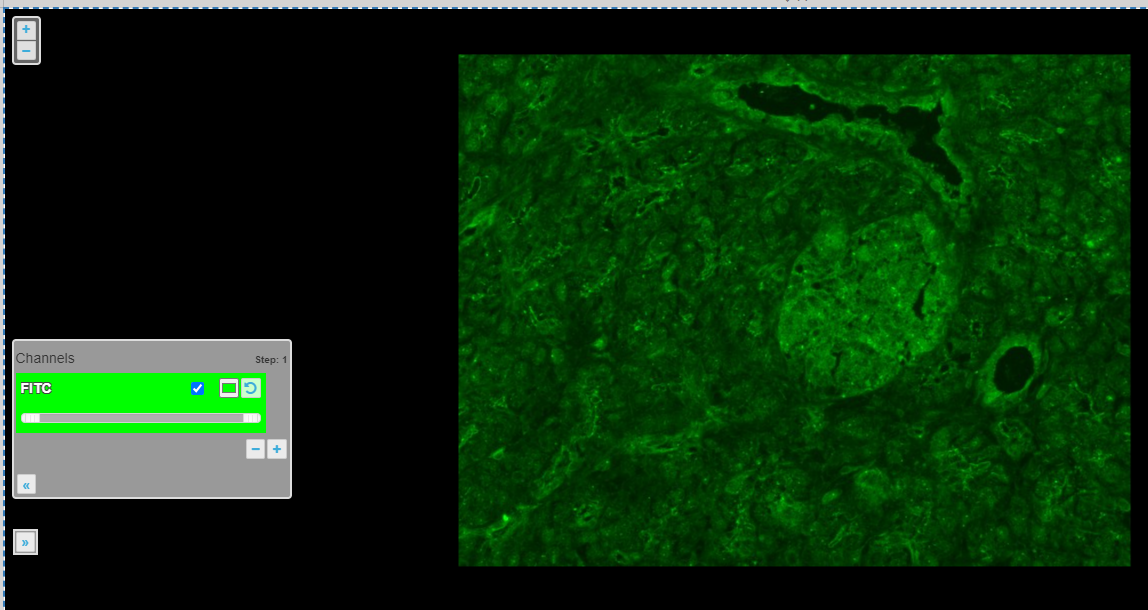
Task: Click the bottom-left corner of the tissue image
Action: pos(464,560)
